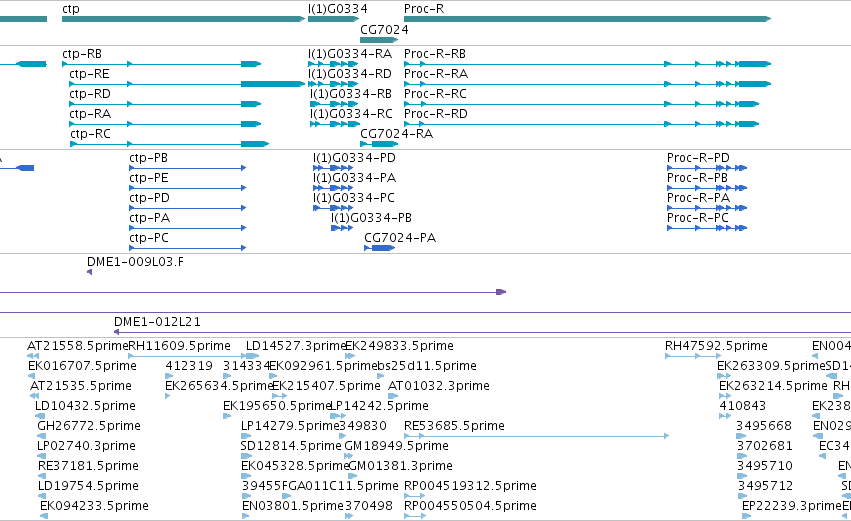Select protein Proc-R-PD
This screenshot has width=851, height=521.
[x=707, y=168]
